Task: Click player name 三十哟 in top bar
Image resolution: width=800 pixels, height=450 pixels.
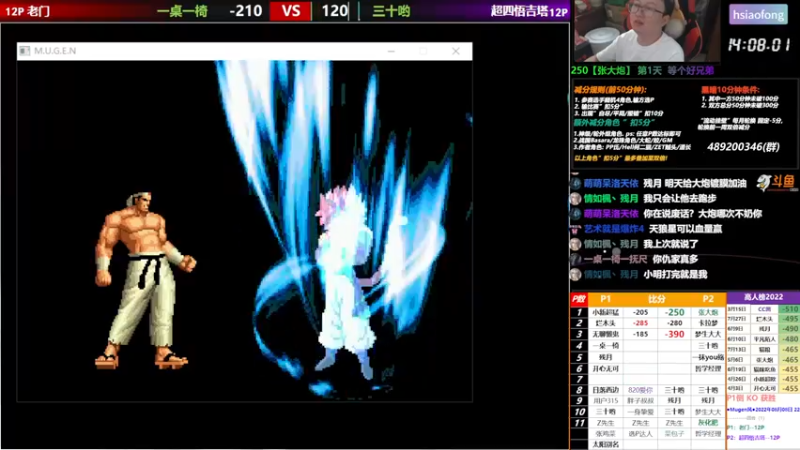Action: coord(391,11)
